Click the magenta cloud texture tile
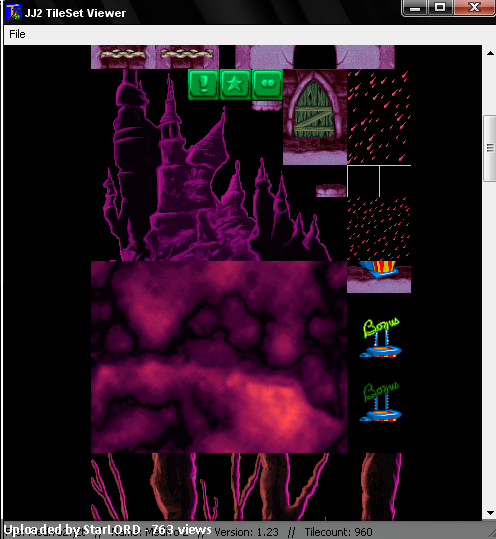 click(219, 357)
